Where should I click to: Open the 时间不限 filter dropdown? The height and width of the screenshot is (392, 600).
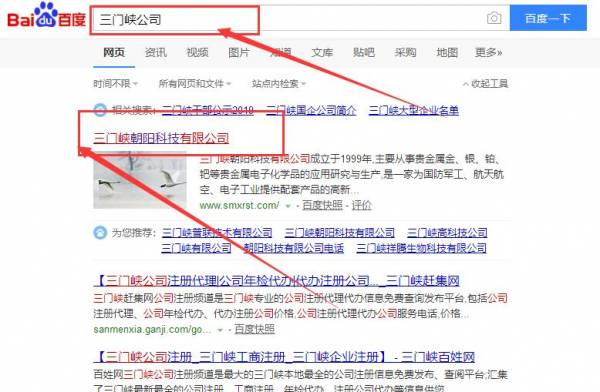[116, 83]
